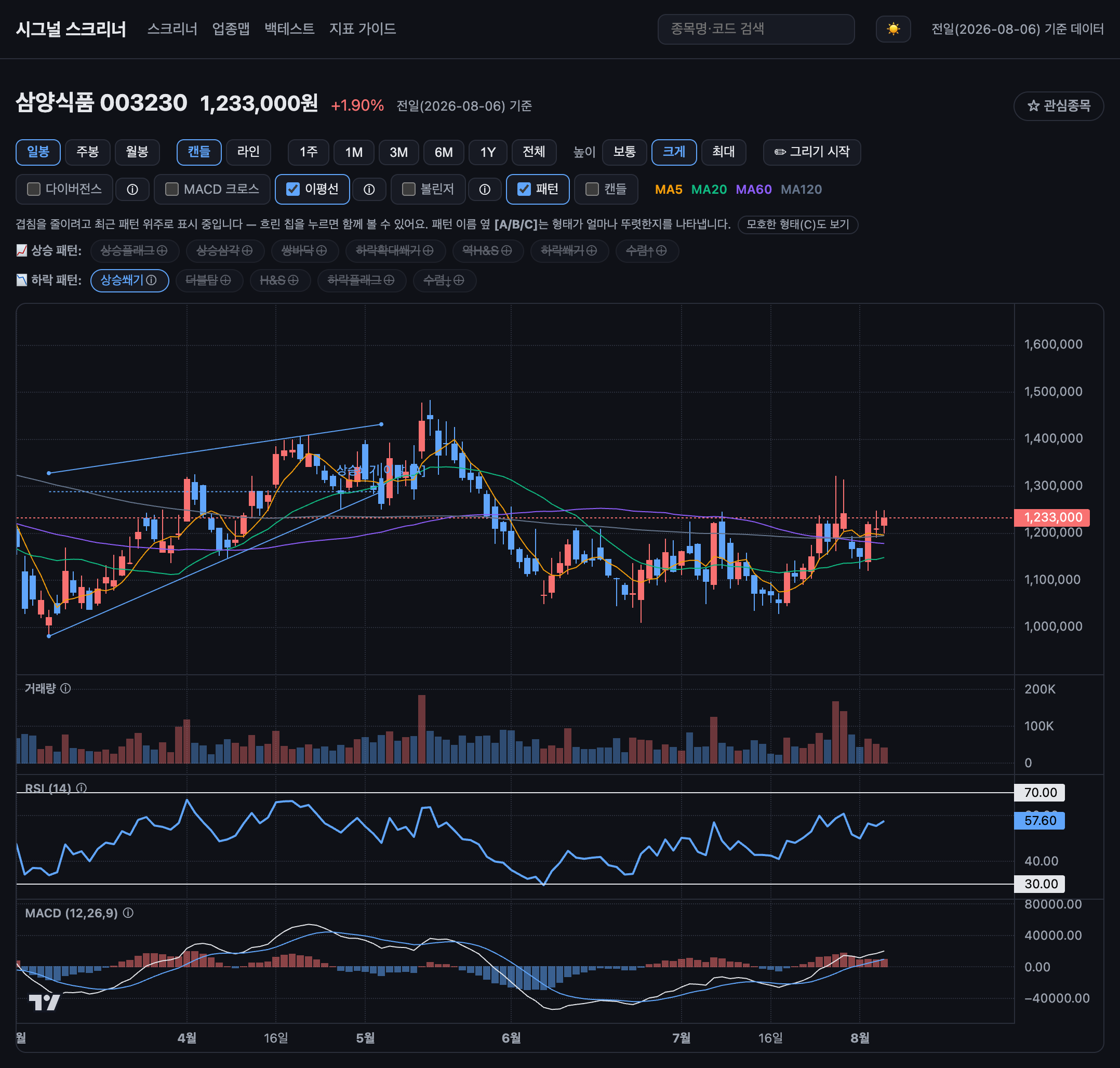Click the 70.00 RSI level label
This screenshot has height=1068, width=1120.
pyautogui.click(x=1039, y=793)
